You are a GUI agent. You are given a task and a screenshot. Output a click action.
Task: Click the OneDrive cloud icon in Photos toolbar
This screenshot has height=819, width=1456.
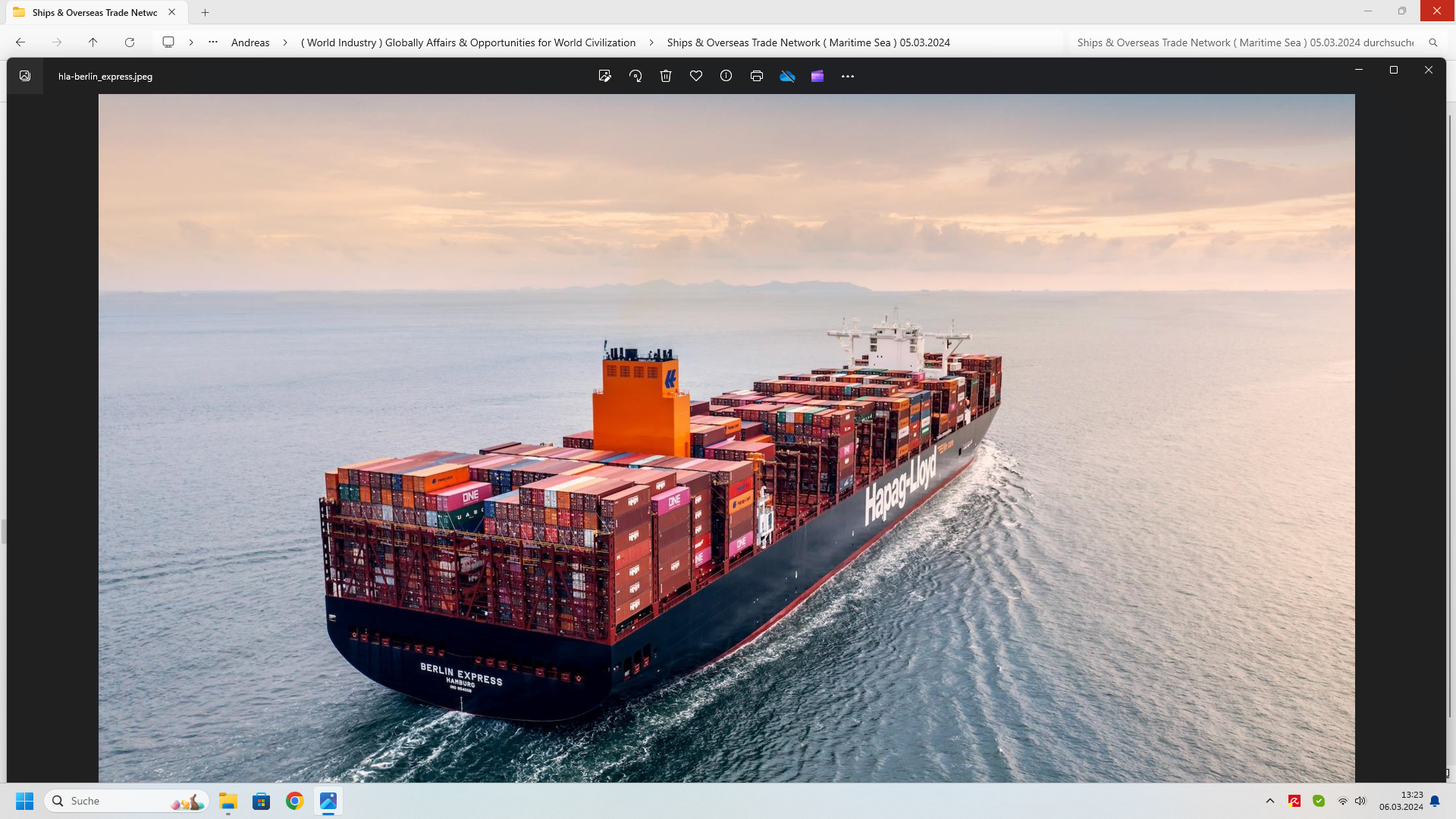787,76
